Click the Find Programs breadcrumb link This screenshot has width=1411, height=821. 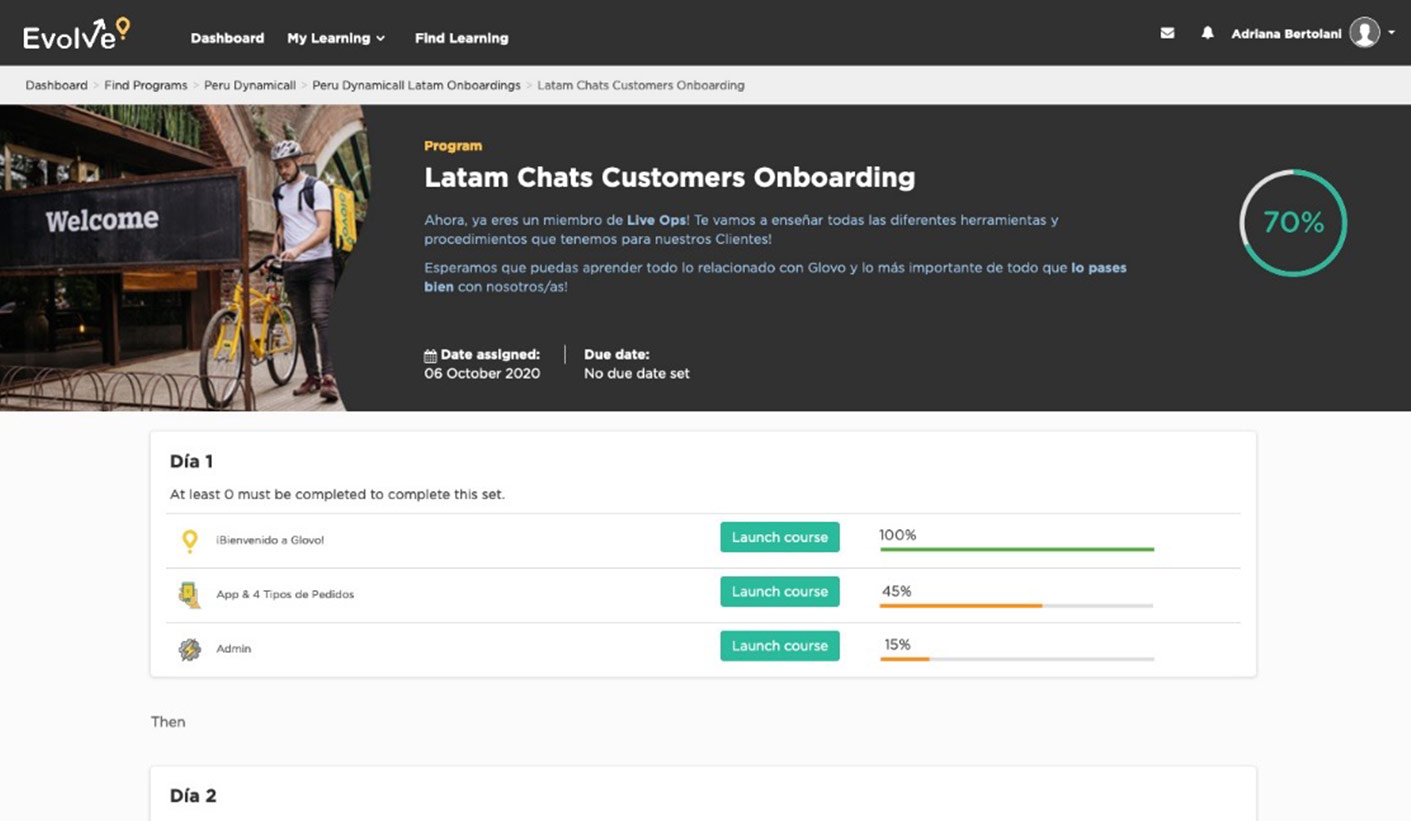coord(145,86)
